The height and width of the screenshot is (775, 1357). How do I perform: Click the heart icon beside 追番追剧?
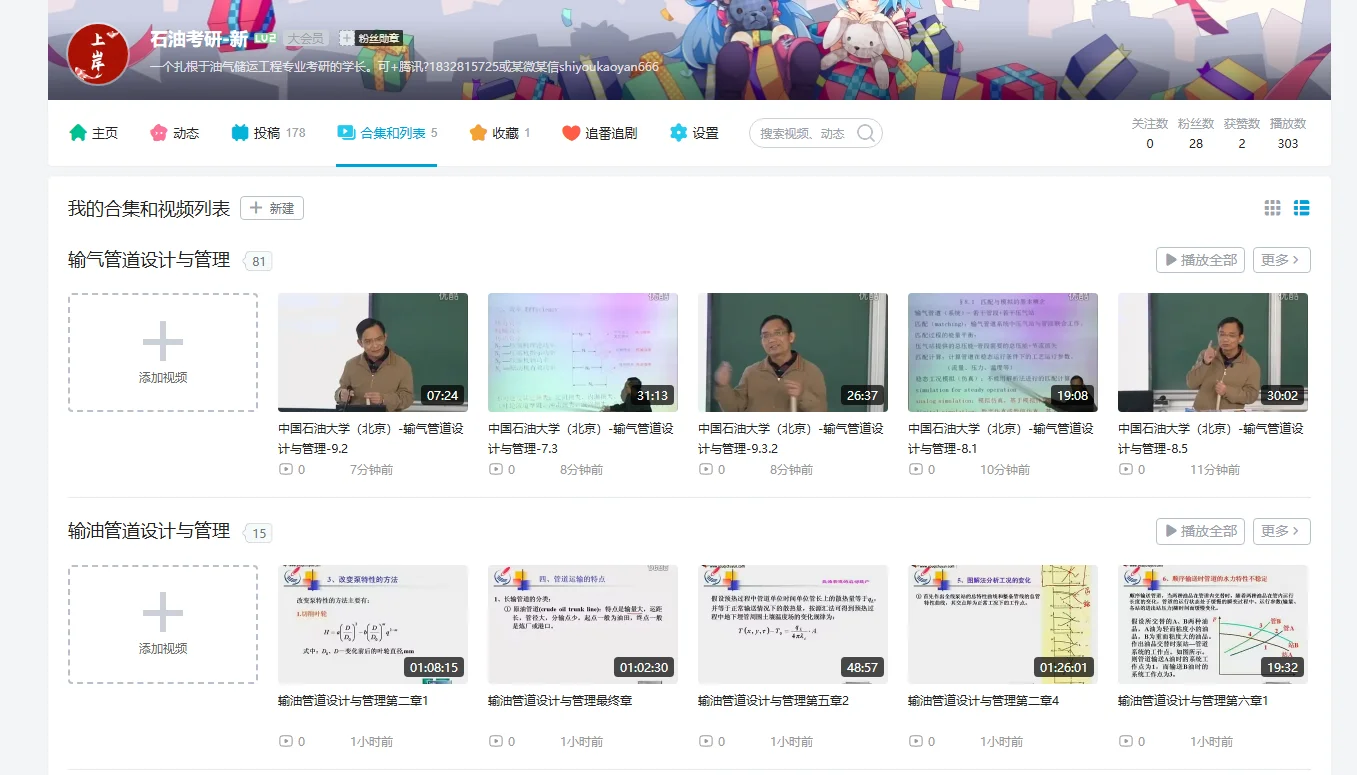pos(570,131)
